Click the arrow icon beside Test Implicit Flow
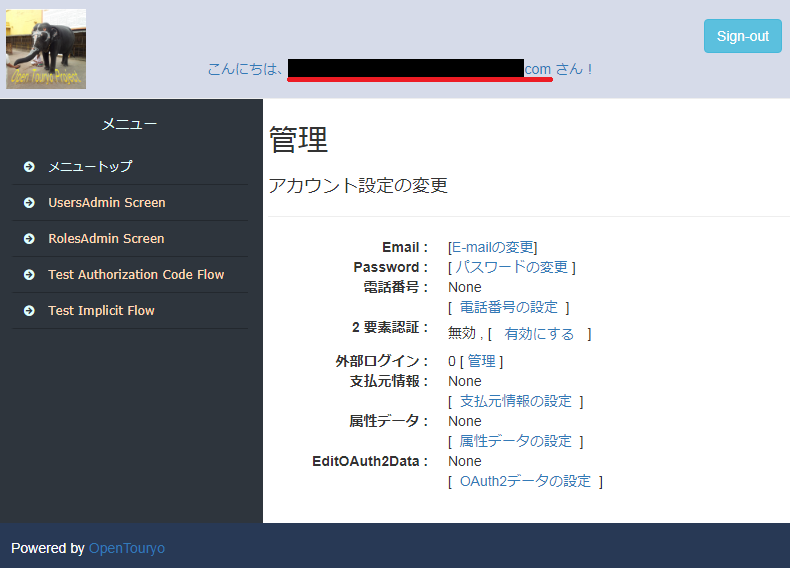 click(30, 311)
